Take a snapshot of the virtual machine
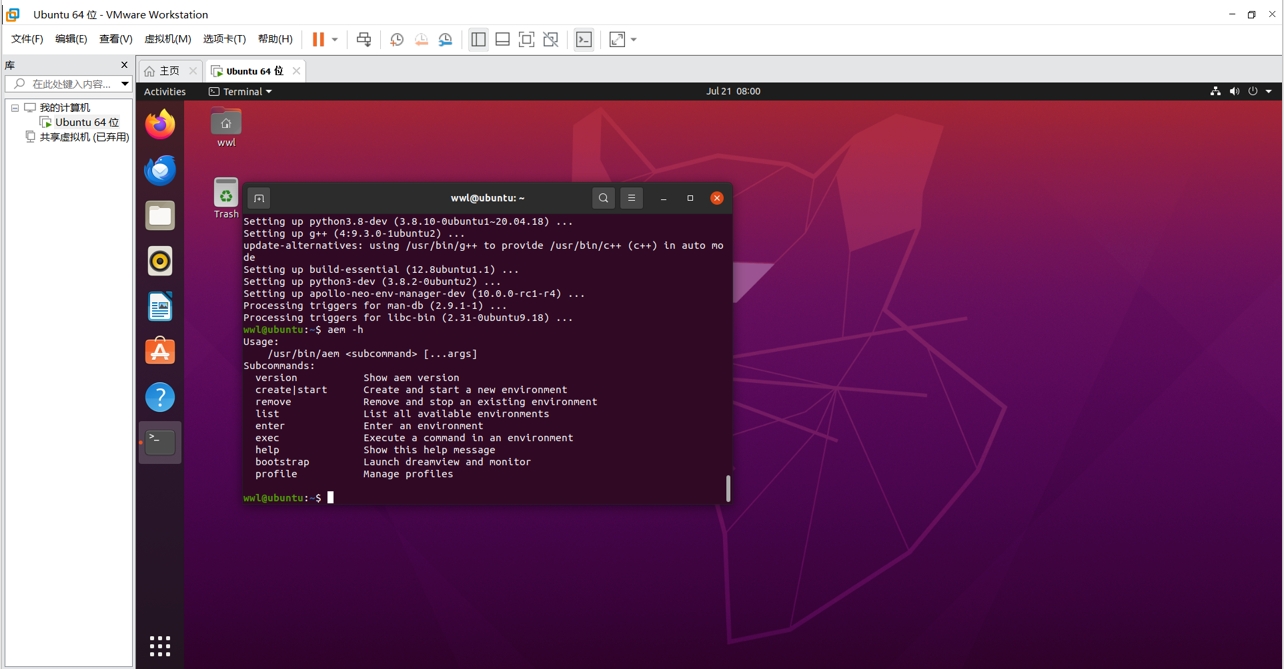Image resolution: width=1284 pixels, height=669 pixels. pyautogui.click(x=396, y=39)
